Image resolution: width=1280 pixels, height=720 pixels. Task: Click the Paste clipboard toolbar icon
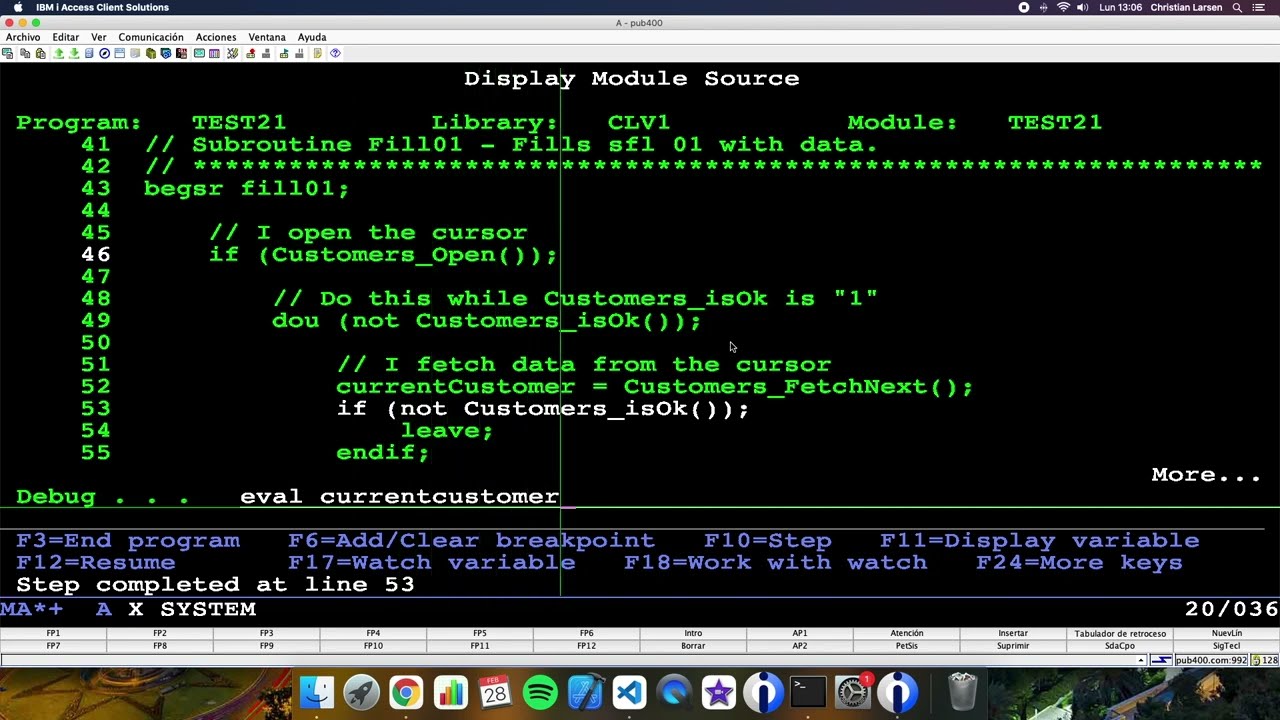pos(40,53)
